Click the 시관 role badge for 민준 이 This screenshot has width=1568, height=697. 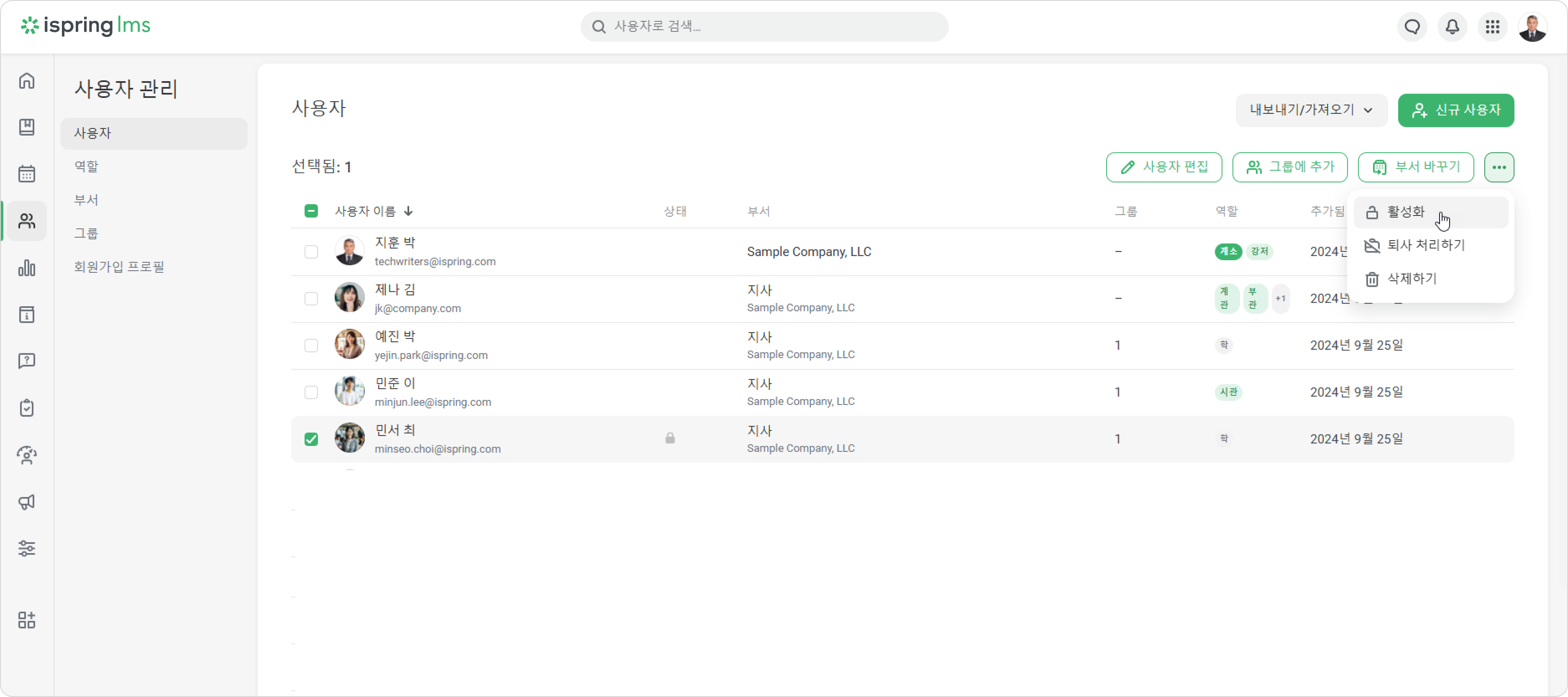pos(1228,392)
